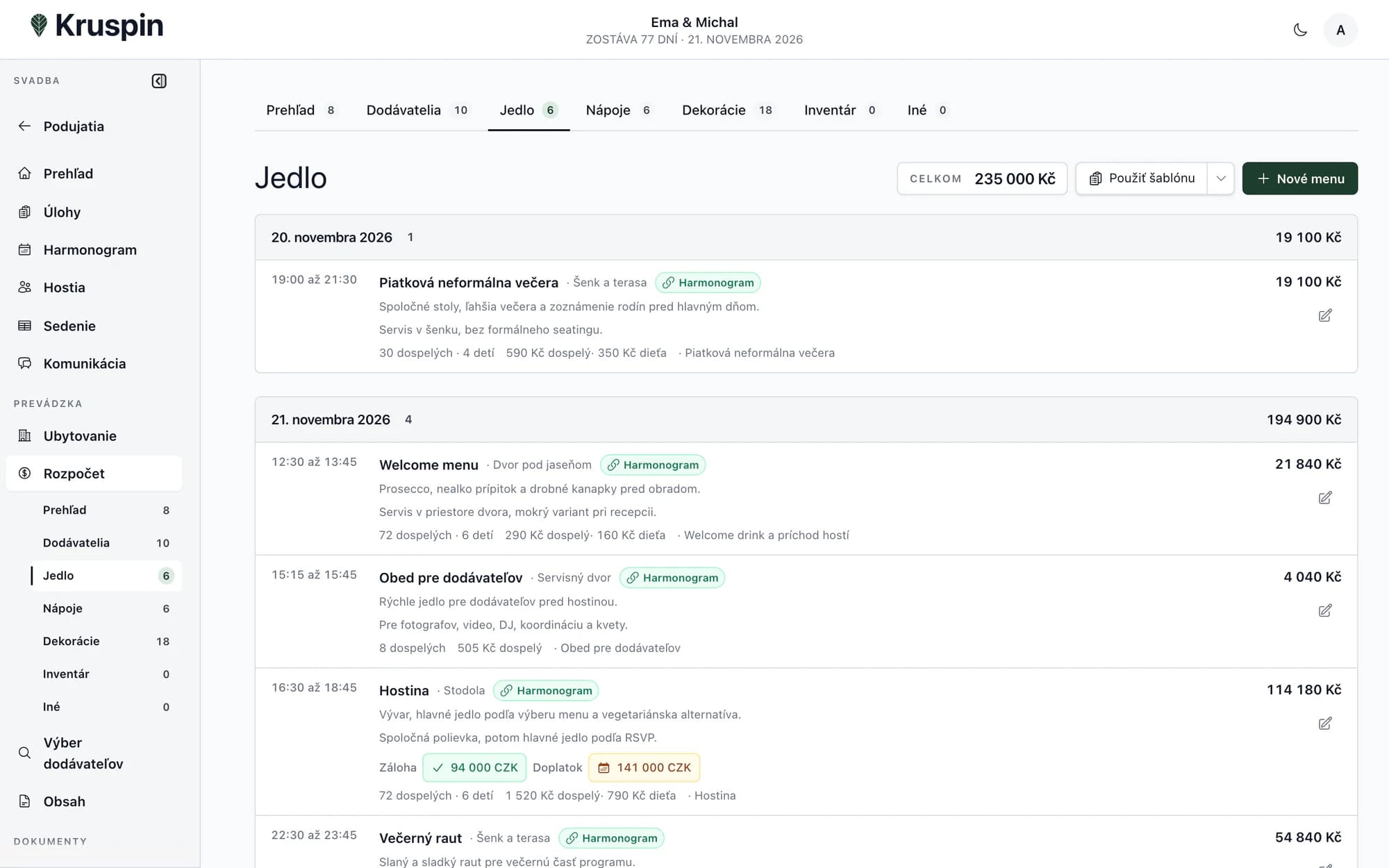Select Rozpočet in the sidebar
Viewport: 1389px width, 868px height.
[94, 474]
